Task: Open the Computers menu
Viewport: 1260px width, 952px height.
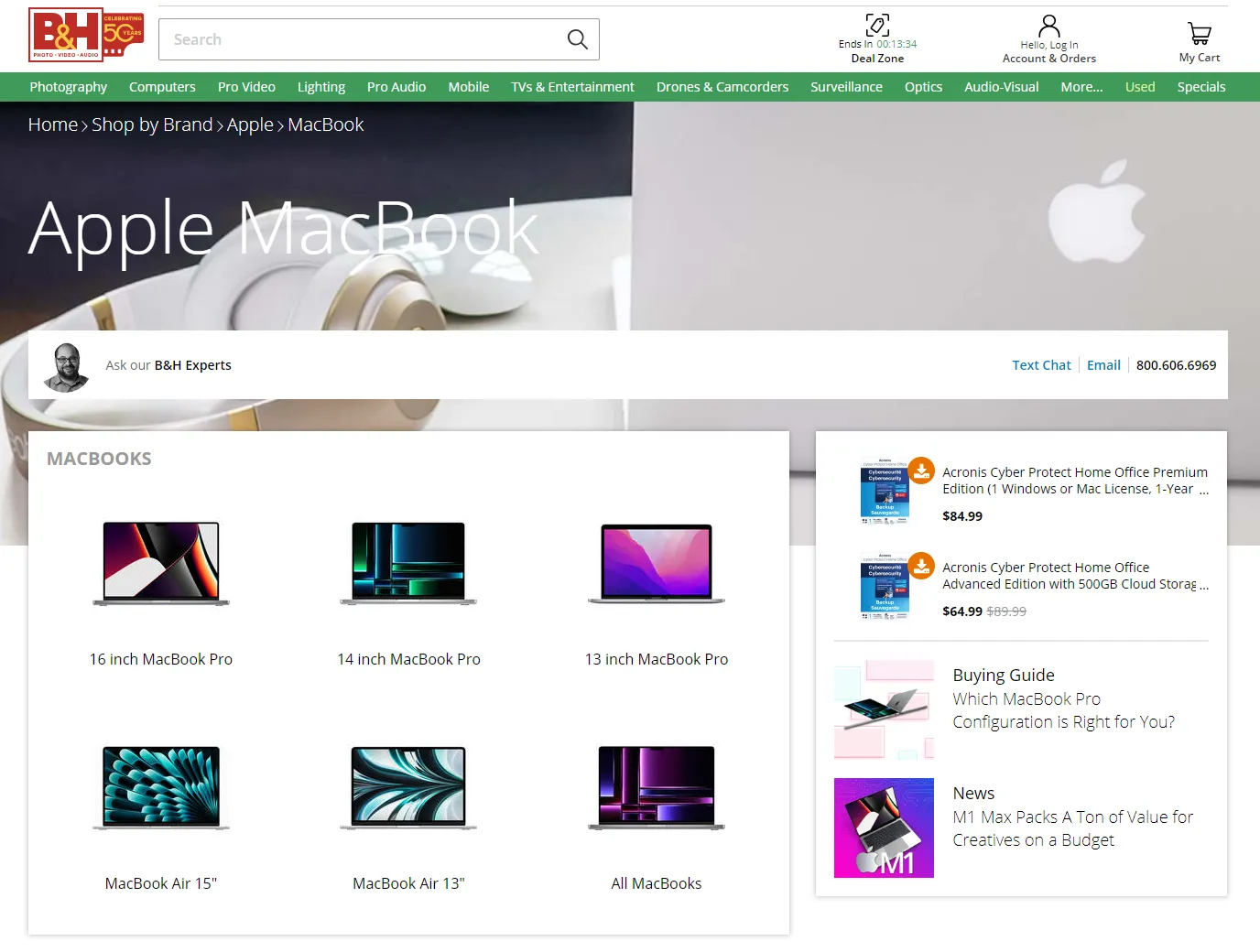Action: coord(162,87)
